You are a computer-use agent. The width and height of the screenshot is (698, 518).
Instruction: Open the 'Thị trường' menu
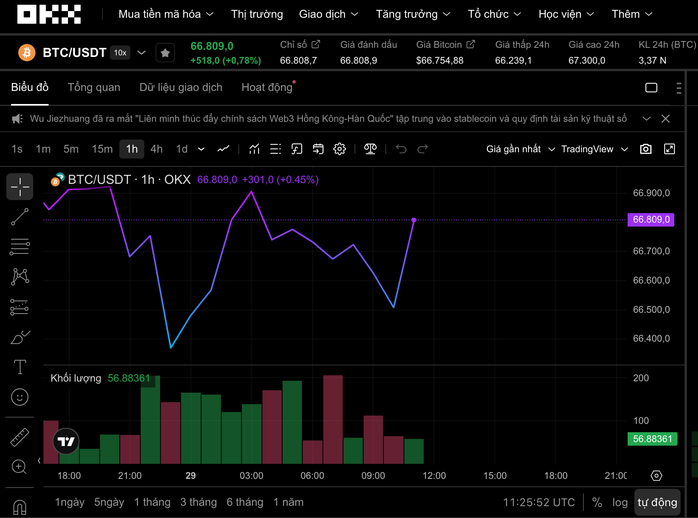(258, 15)
